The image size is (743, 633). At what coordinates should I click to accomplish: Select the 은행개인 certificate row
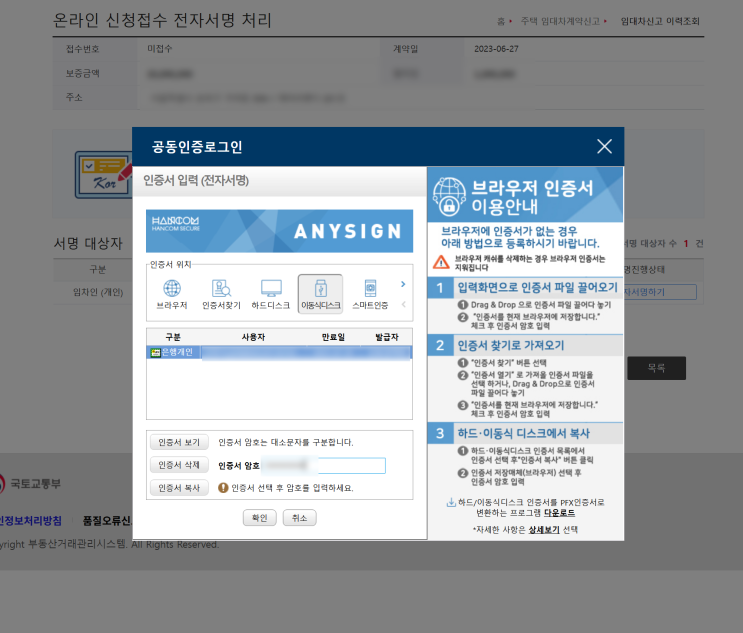(279, 353)
